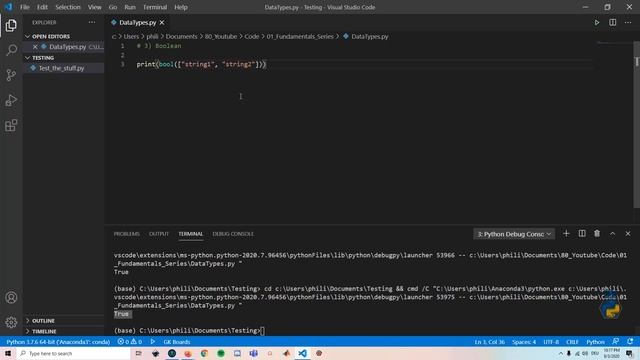Open the File menu

[x=25, y=7]
